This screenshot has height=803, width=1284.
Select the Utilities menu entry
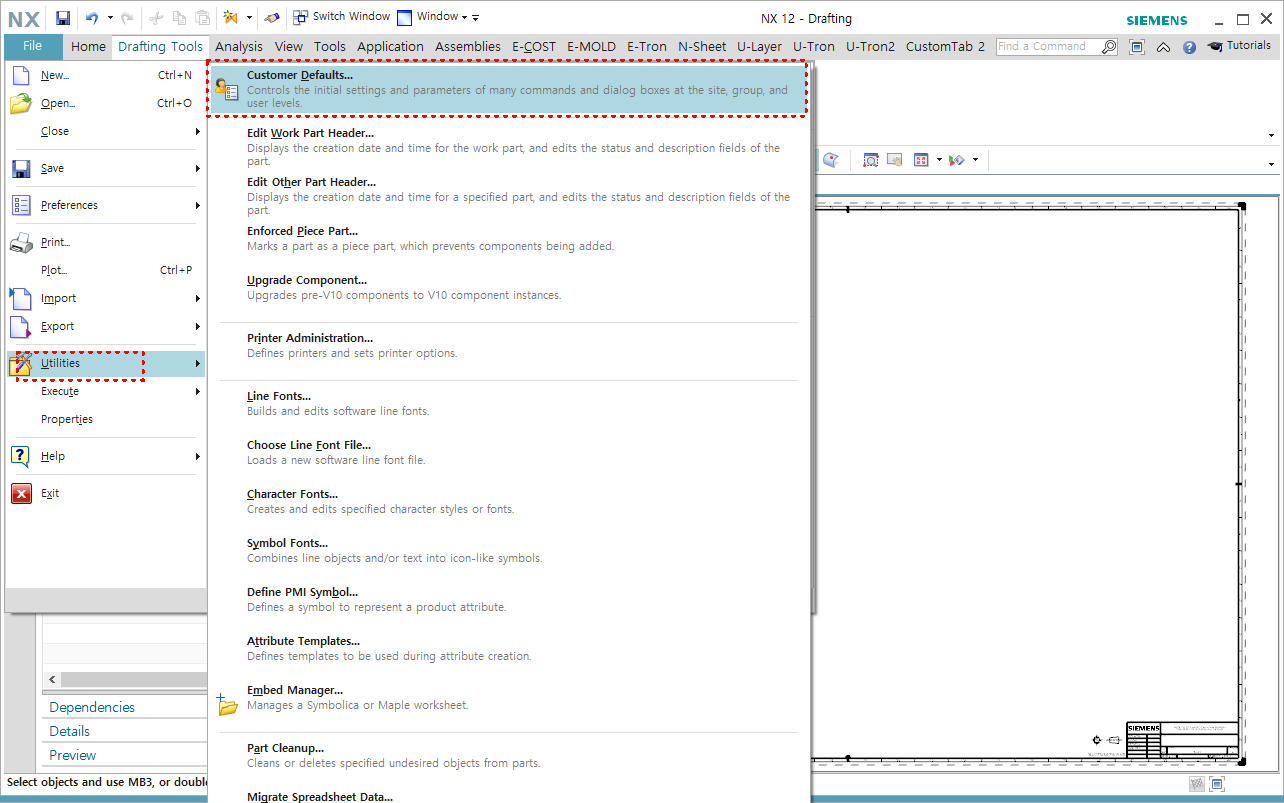[105, 363]
